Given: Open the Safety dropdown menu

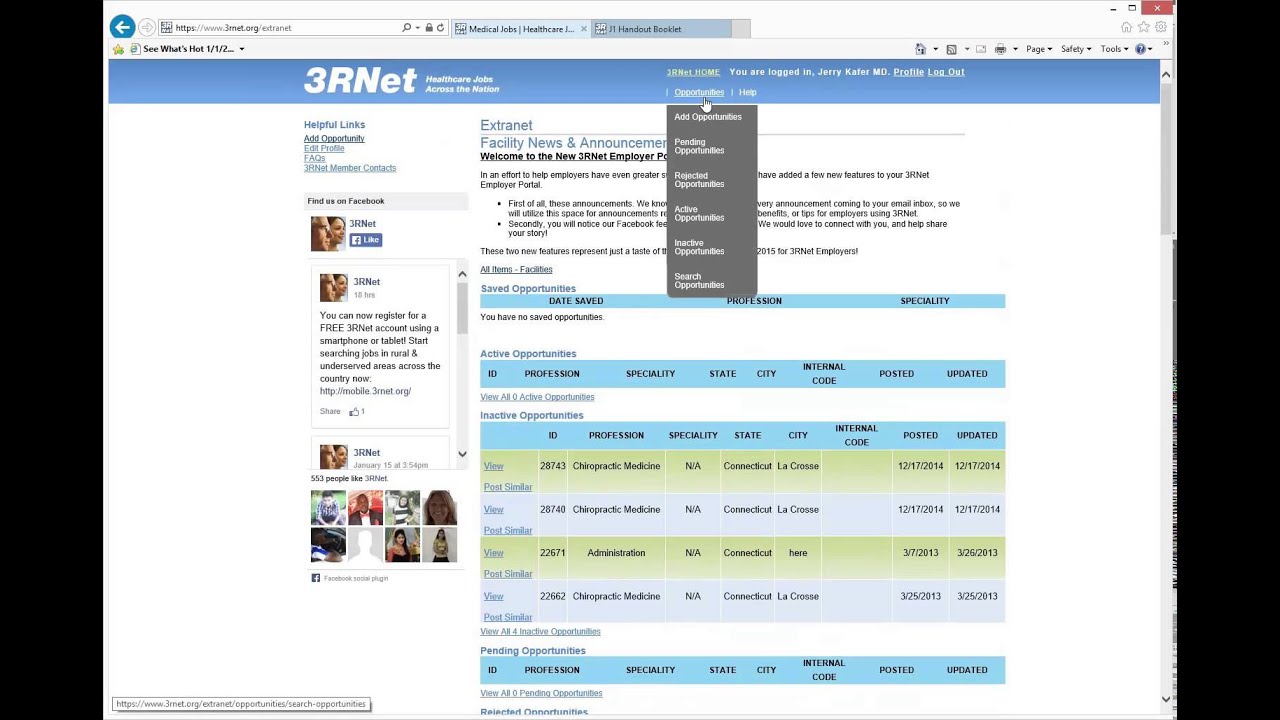Looking at the screenshot, I should [1076, 49].
